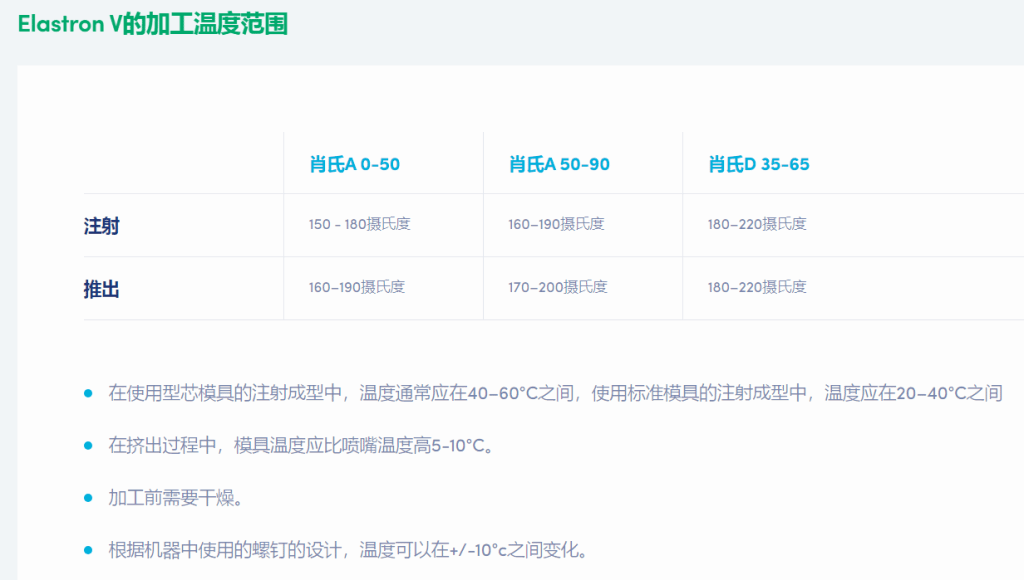This screenshot has height=580, width=1024.
Task: Click the "170–200摄氏度" cell
Action: (x=558, y=287)
